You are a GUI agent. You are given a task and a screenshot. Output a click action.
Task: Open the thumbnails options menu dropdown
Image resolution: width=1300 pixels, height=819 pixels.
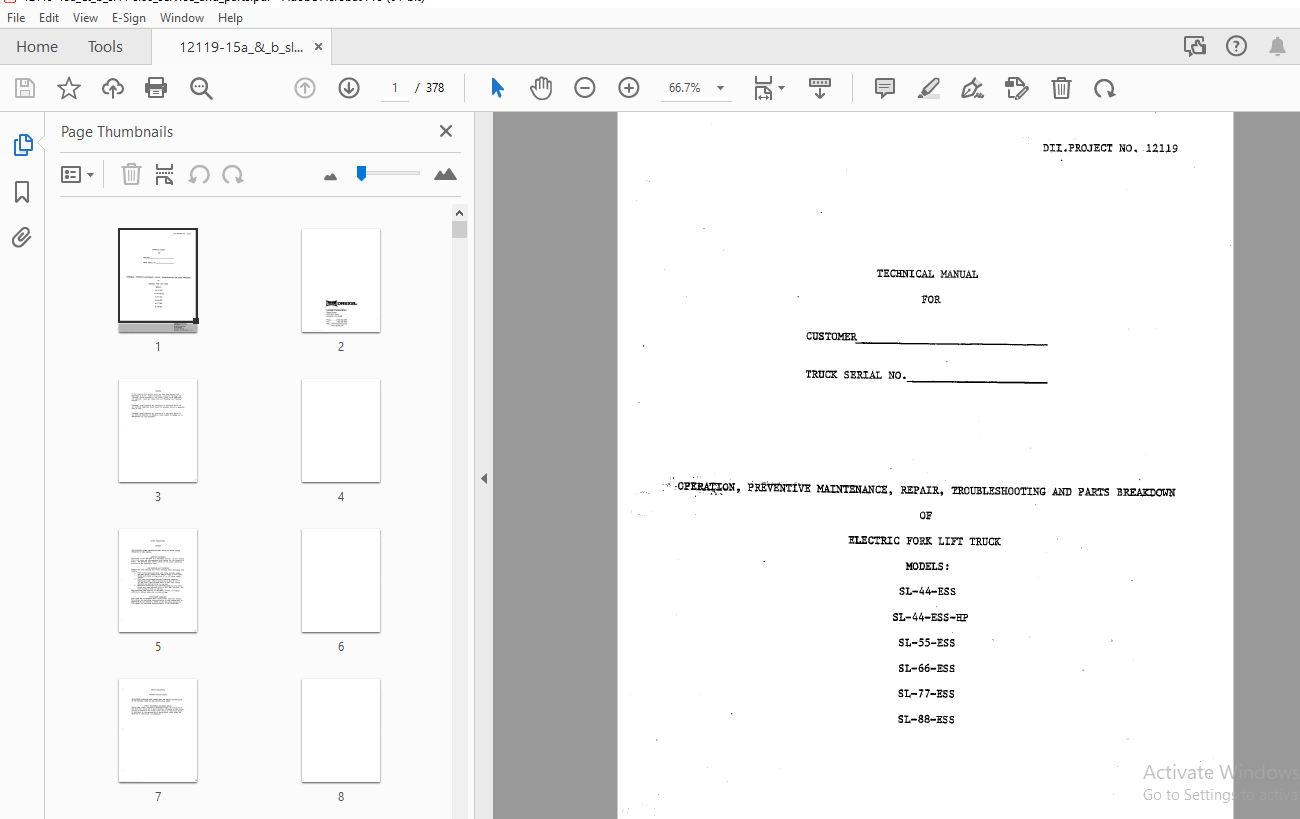pos(77,175)
